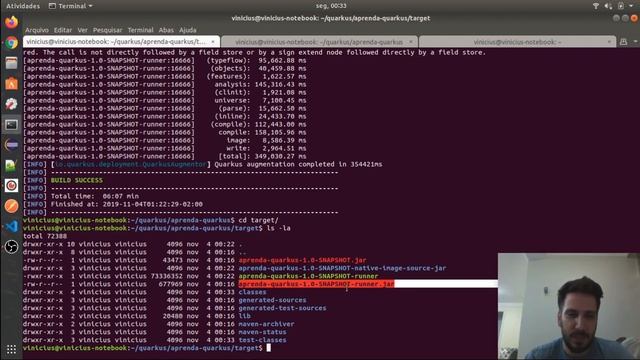Click the Terminal icon in the dock

click(x=11, y=124)
